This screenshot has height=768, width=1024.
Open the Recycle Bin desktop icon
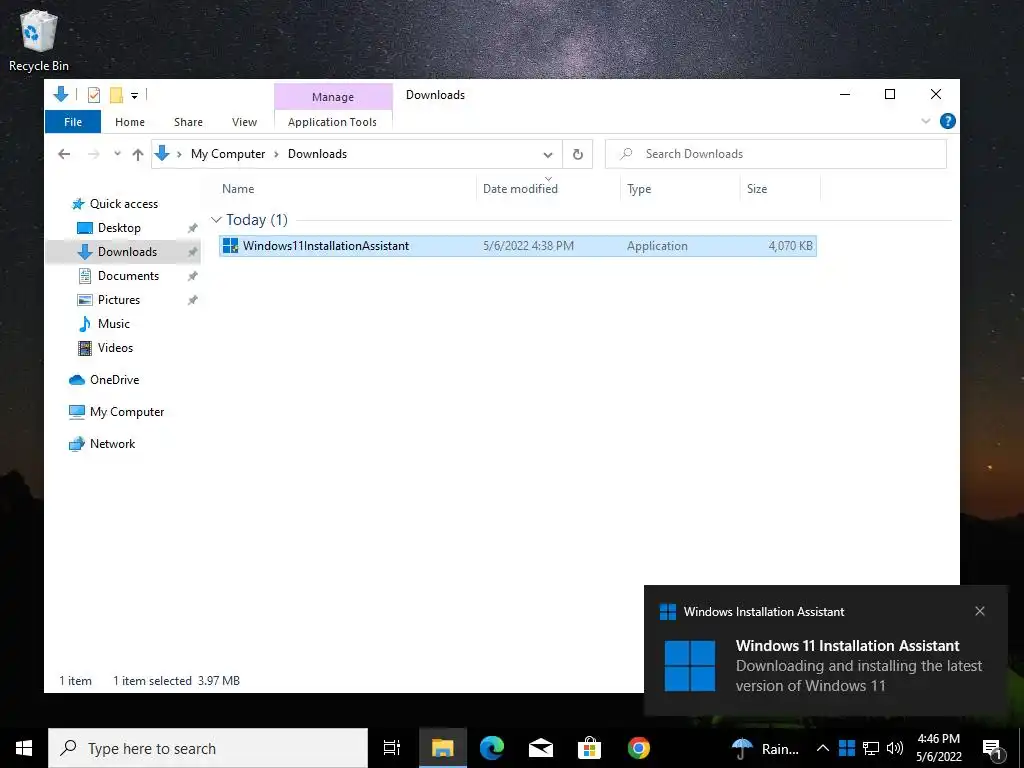tap(39, 40)
